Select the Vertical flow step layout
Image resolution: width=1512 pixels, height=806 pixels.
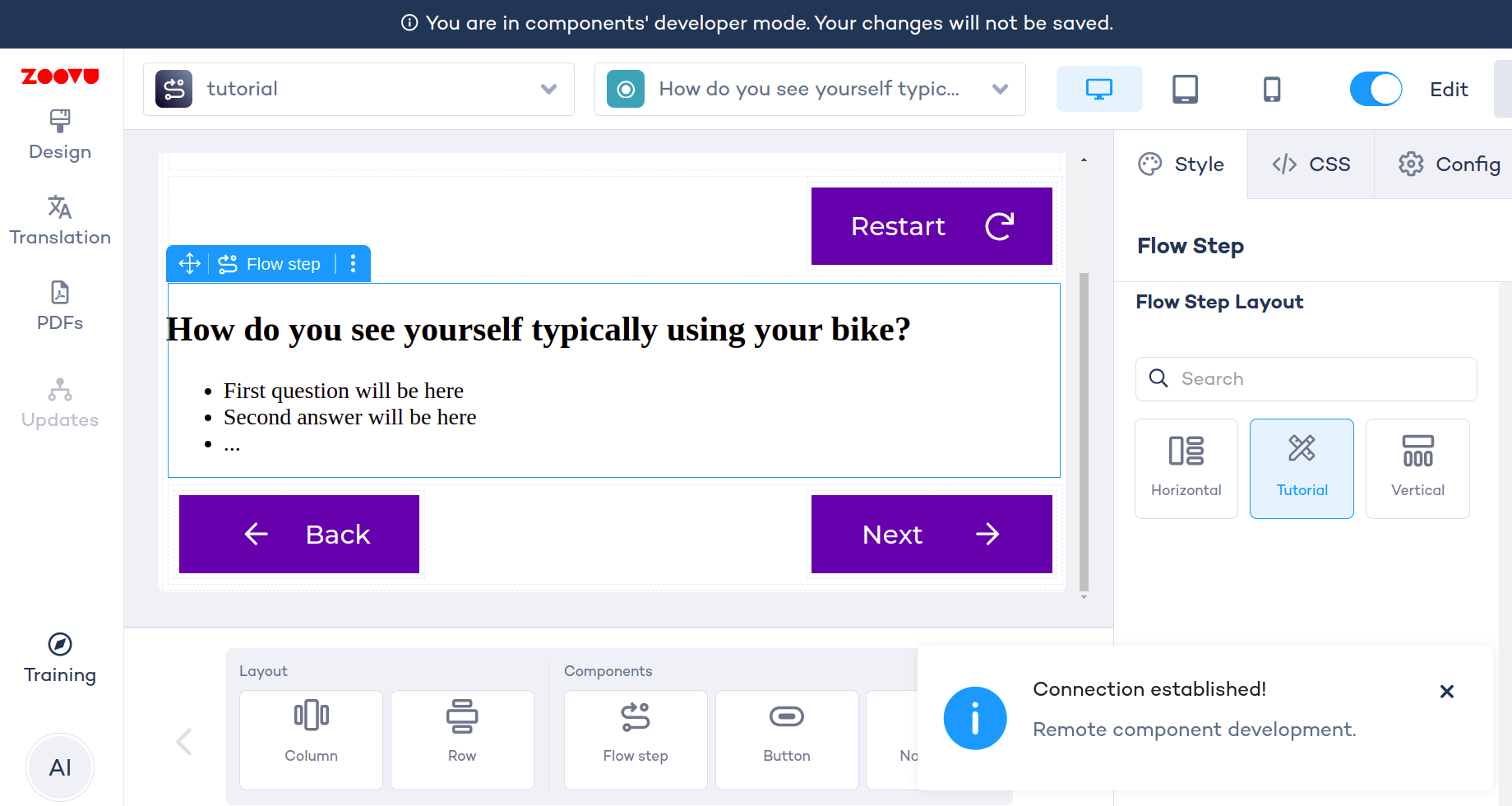point(1417,468)
